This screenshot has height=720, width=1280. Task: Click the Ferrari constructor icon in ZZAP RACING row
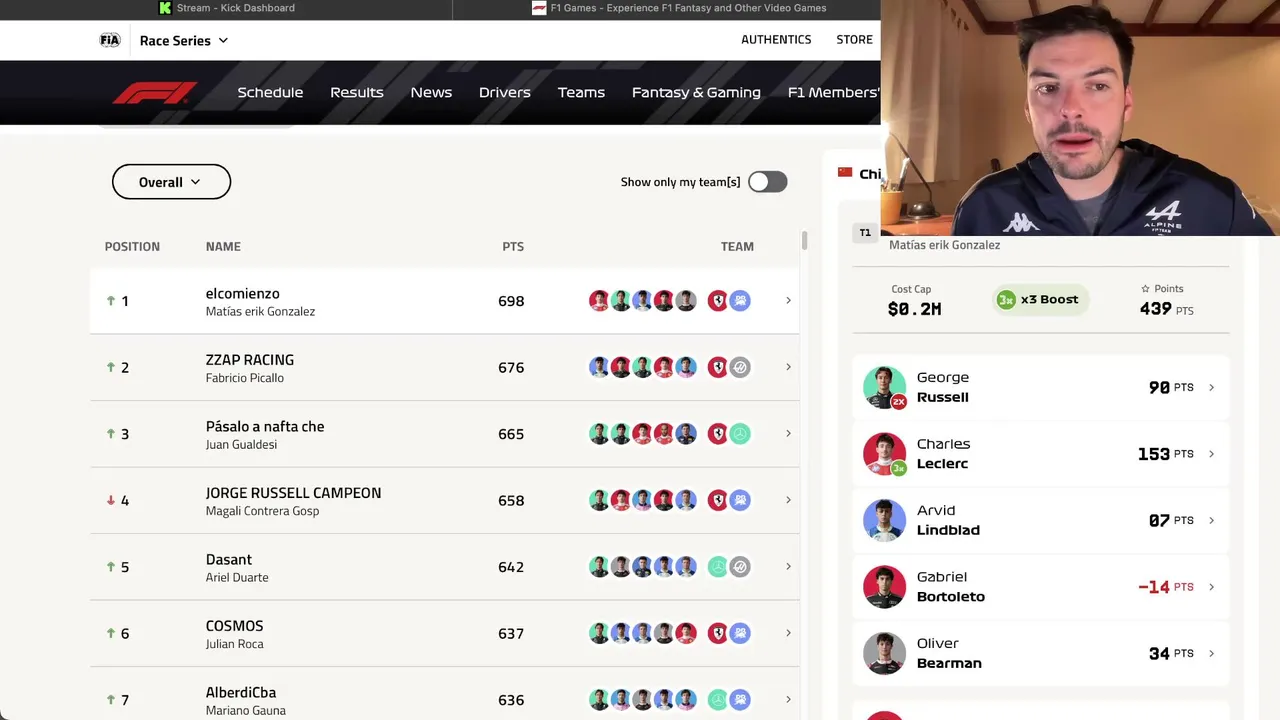(x=718, y=367)
